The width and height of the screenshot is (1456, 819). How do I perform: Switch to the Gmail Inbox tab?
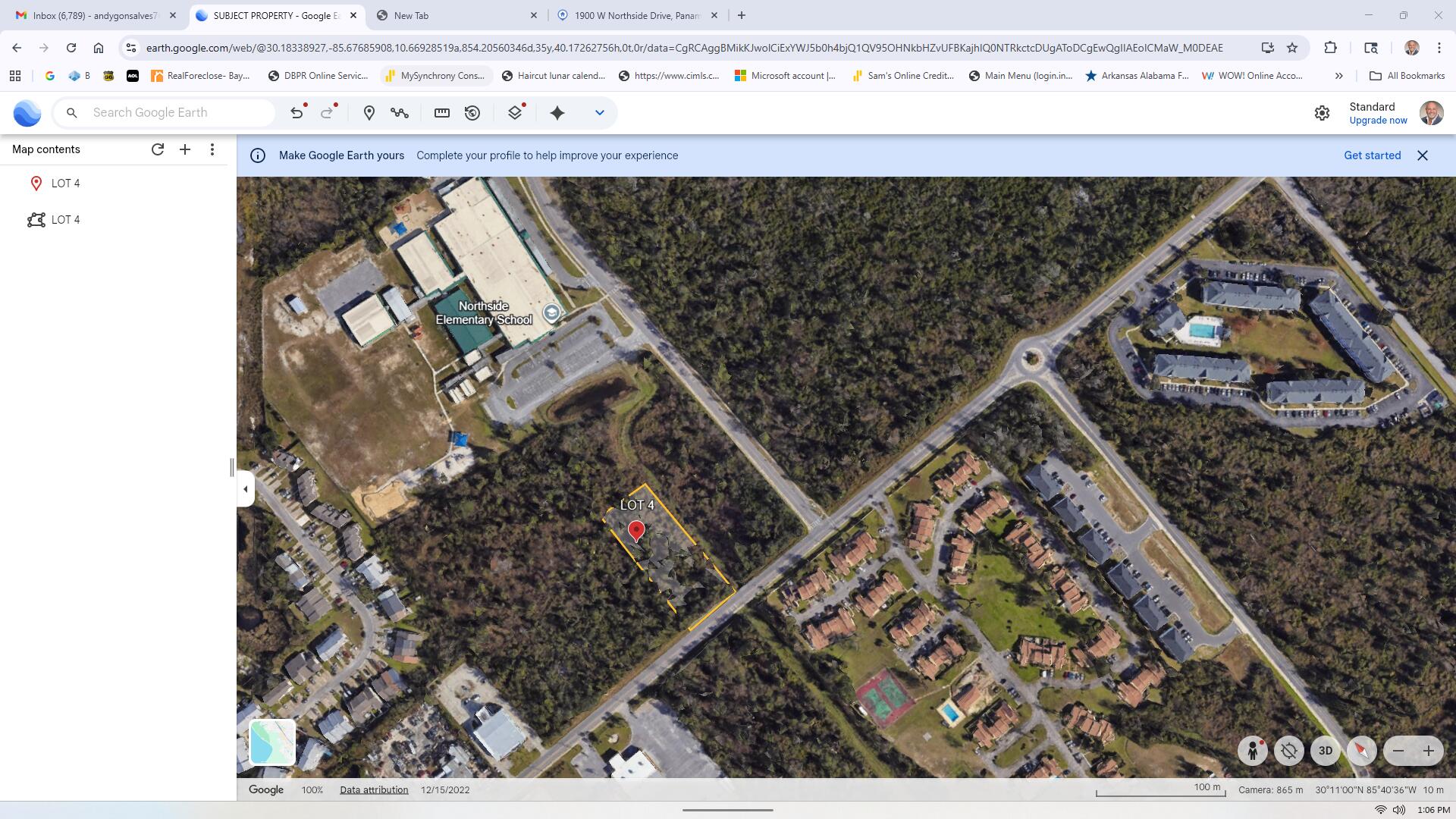(95, 15)
